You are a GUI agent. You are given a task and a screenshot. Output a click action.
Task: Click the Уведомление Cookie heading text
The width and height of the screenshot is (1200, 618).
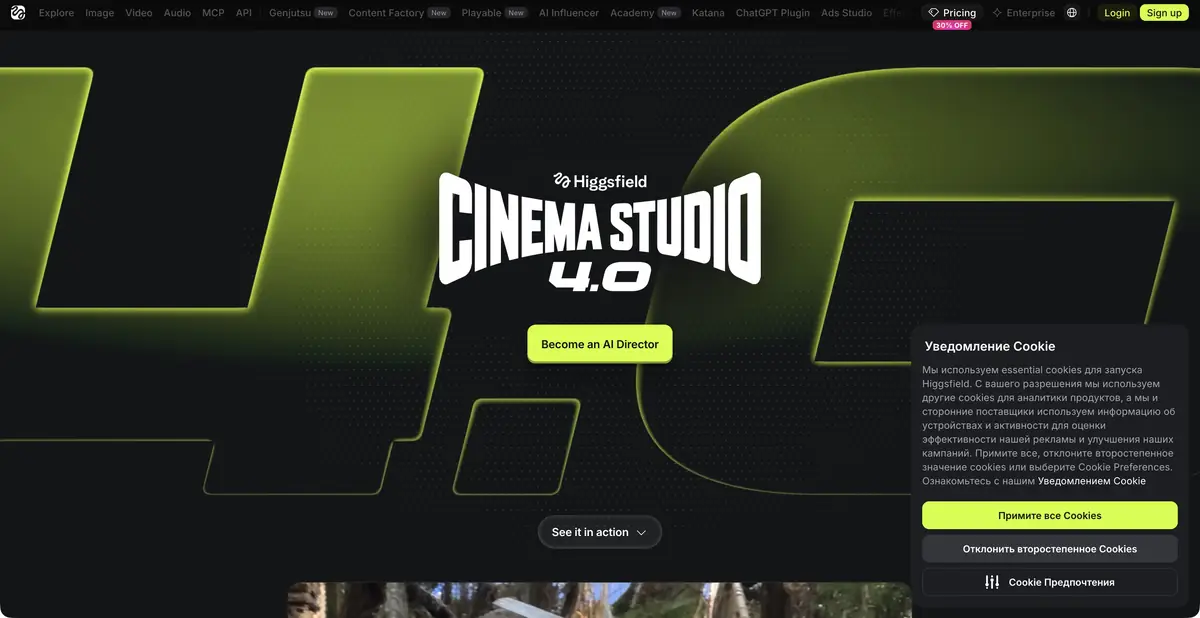point(990,346)
